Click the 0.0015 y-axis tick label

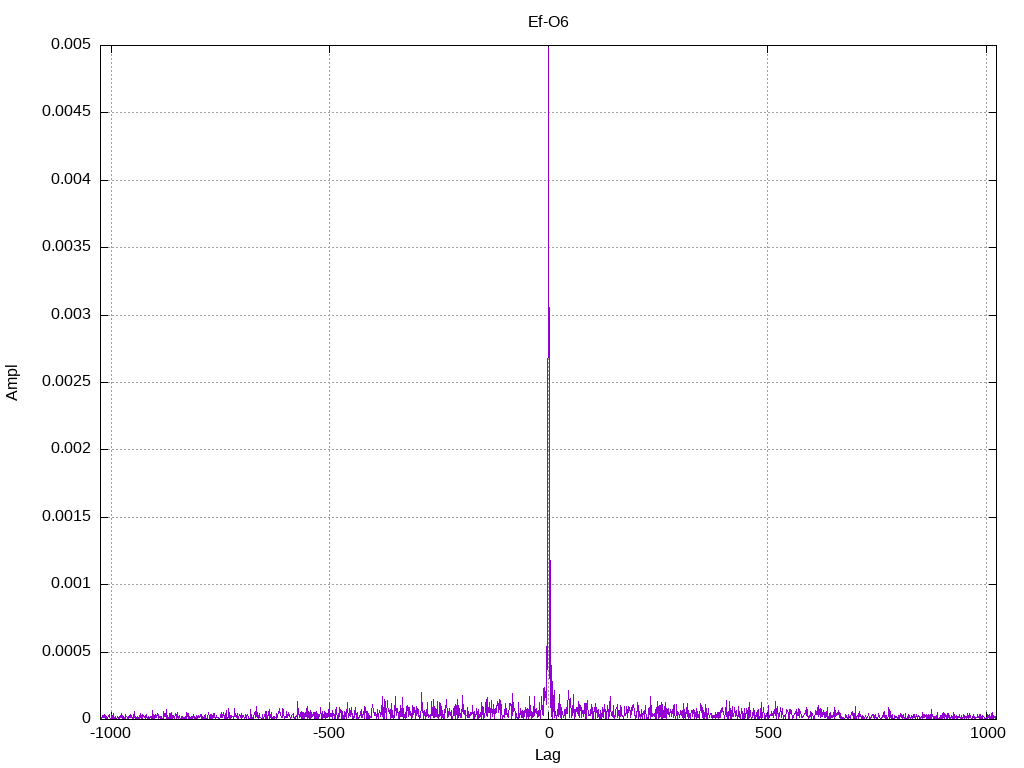67,517
